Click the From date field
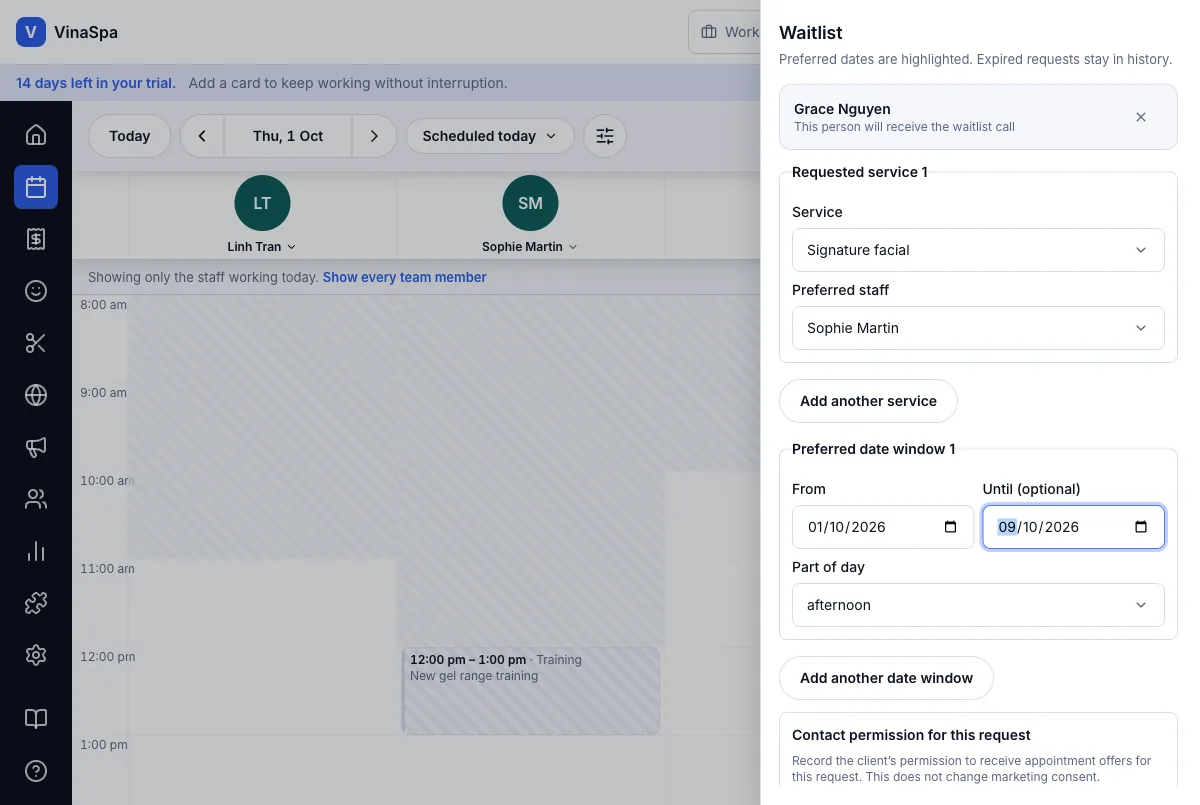Viewport: 1200px width, 805px height. click(883, 527)
